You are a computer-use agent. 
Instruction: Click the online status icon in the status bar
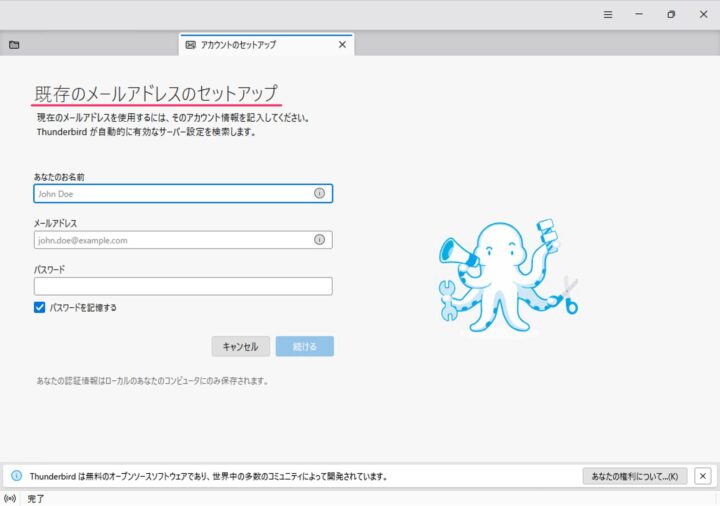[x=11, y=497]
